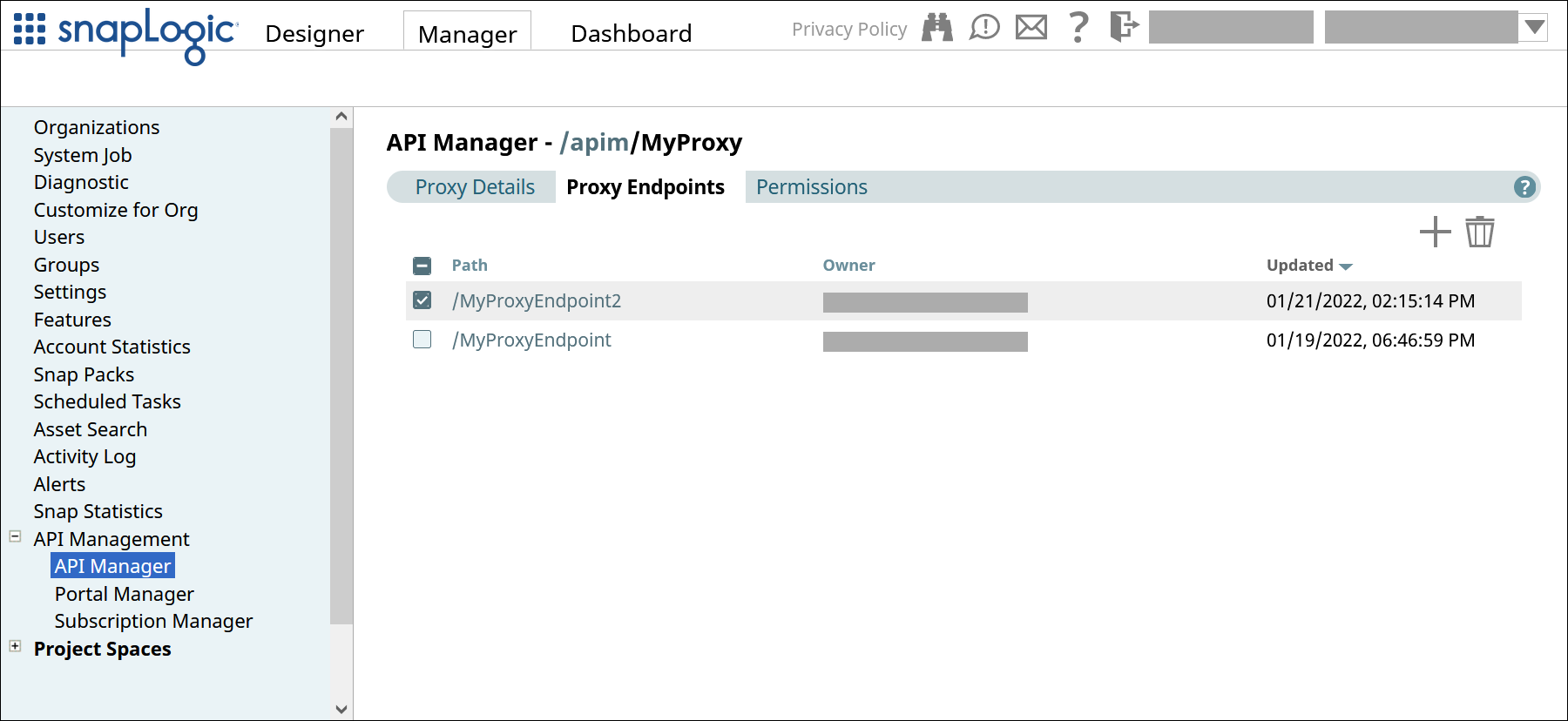Open Asset Search

pyautogui.click(x=91, y=429)
